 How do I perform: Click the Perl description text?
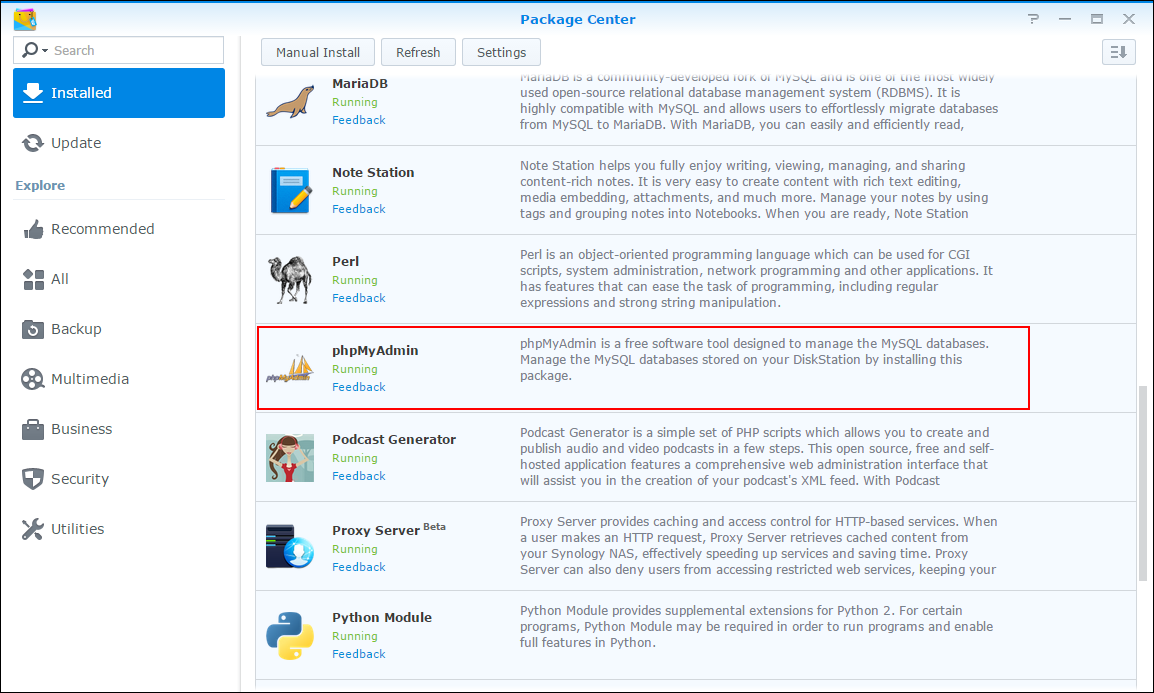(756, 278)
